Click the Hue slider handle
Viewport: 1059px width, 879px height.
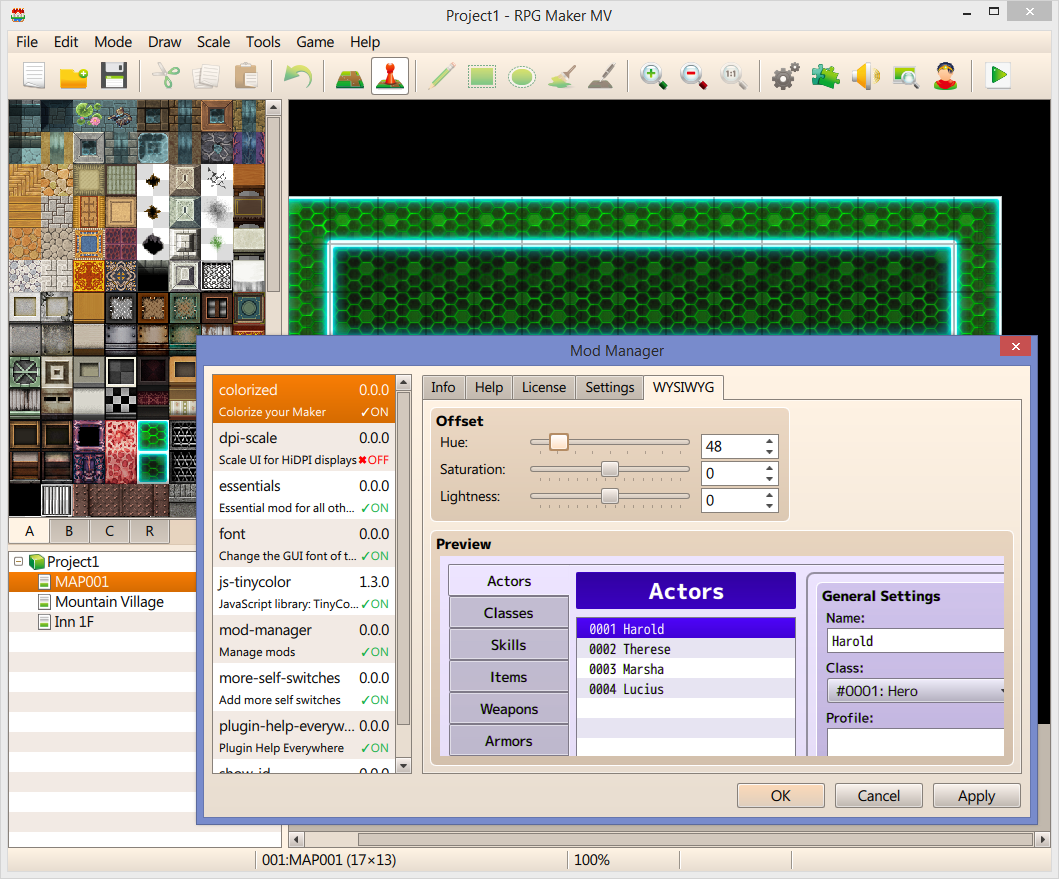click(559, 443)
